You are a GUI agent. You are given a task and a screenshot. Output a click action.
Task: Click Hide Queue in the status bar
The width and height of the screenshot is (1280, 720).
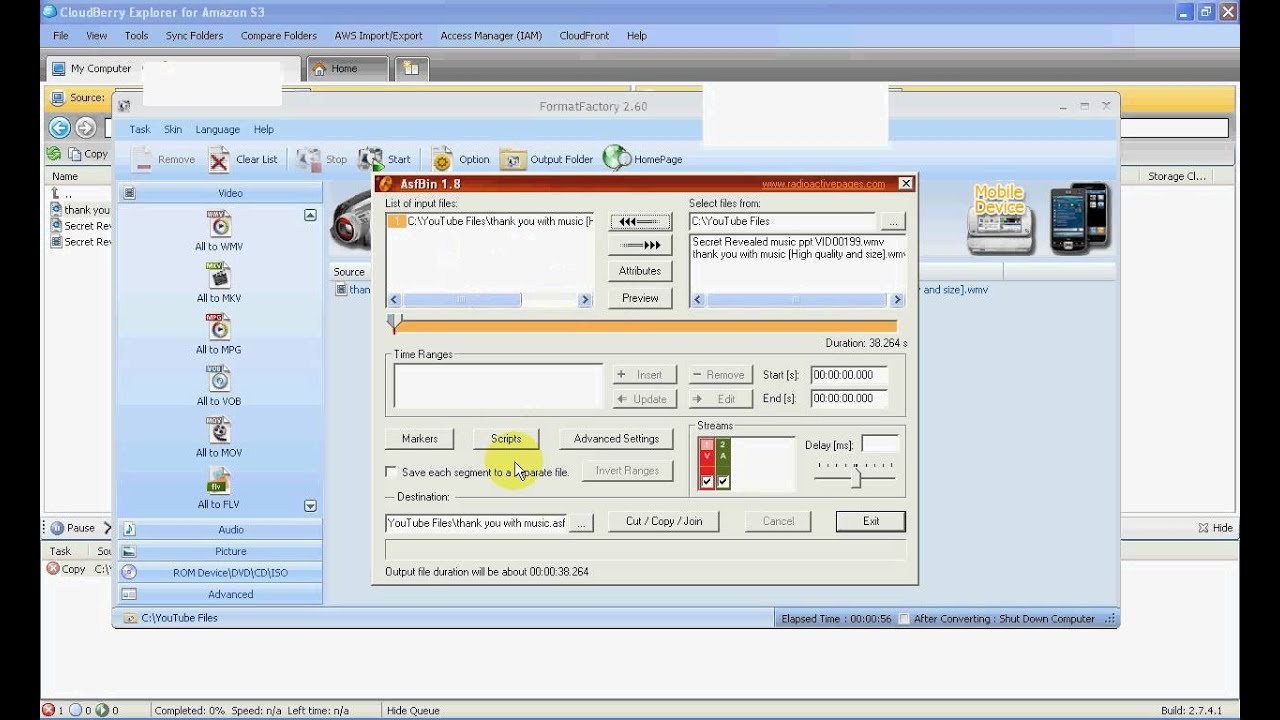click(x=413, y=710)
